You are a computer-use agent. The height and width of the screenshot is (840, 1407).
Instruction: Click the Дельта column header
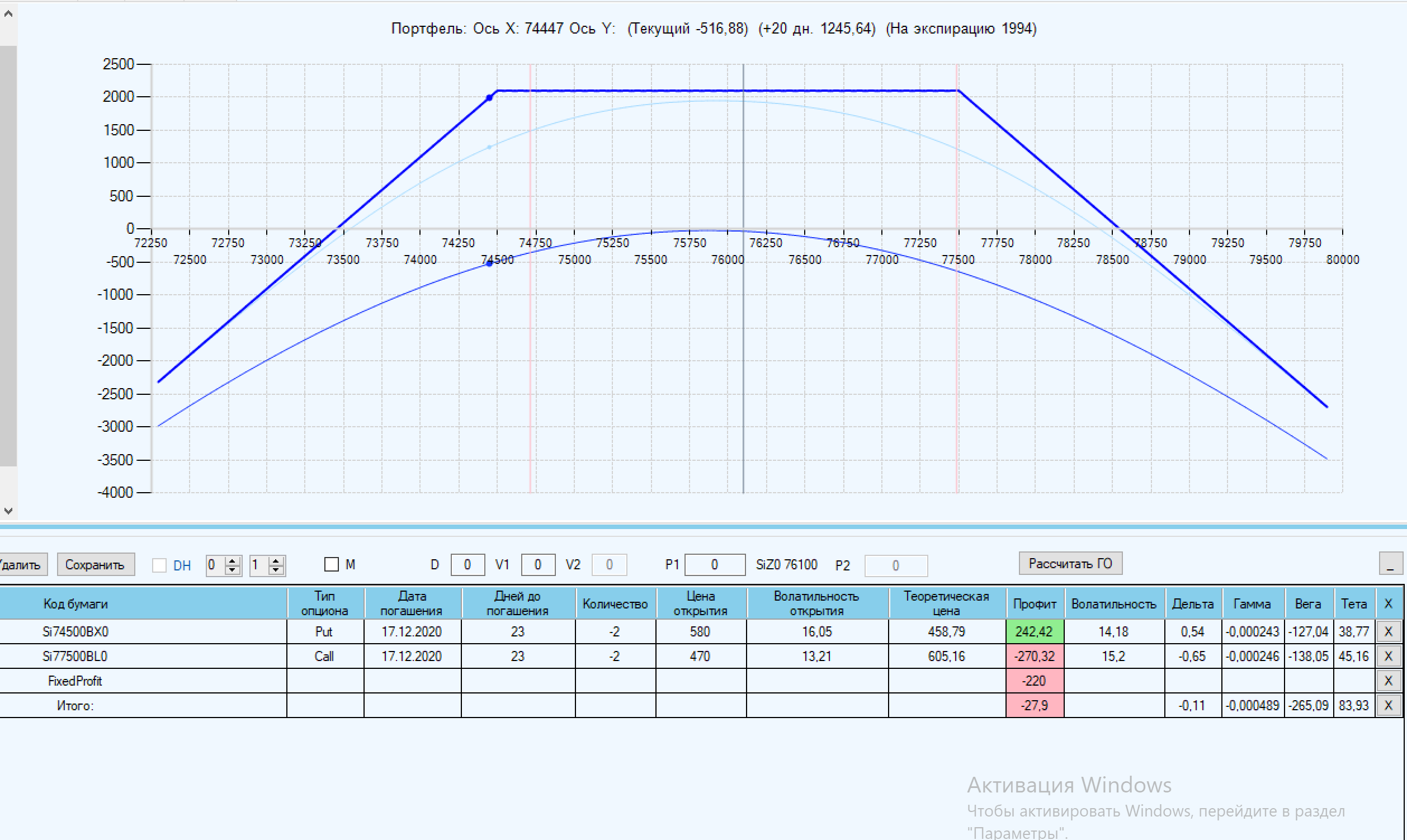click(x=1192, y=603)
